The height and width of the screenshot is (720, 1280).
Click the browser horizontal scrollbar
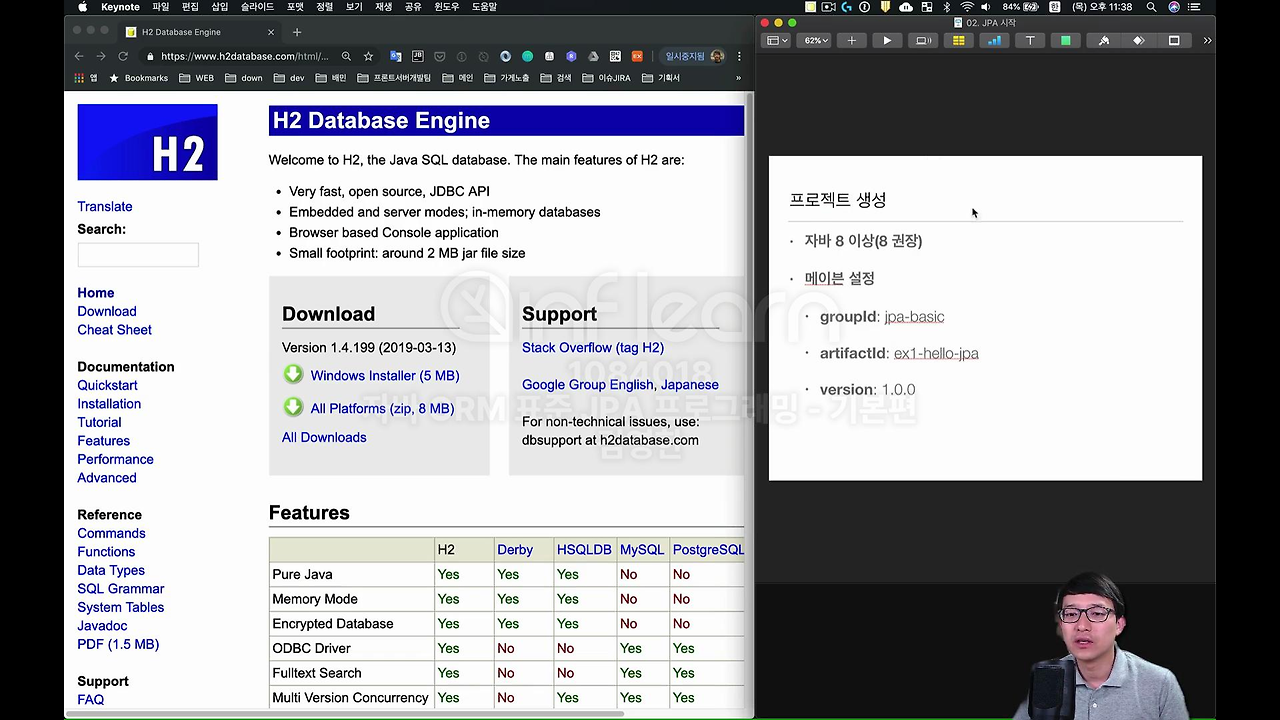345,714
